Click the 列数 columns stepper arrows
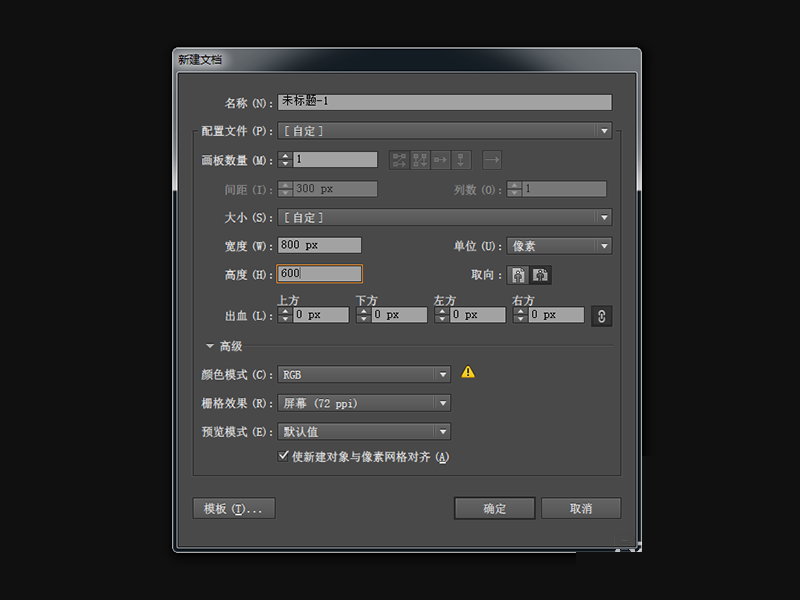 pos(514,189)
